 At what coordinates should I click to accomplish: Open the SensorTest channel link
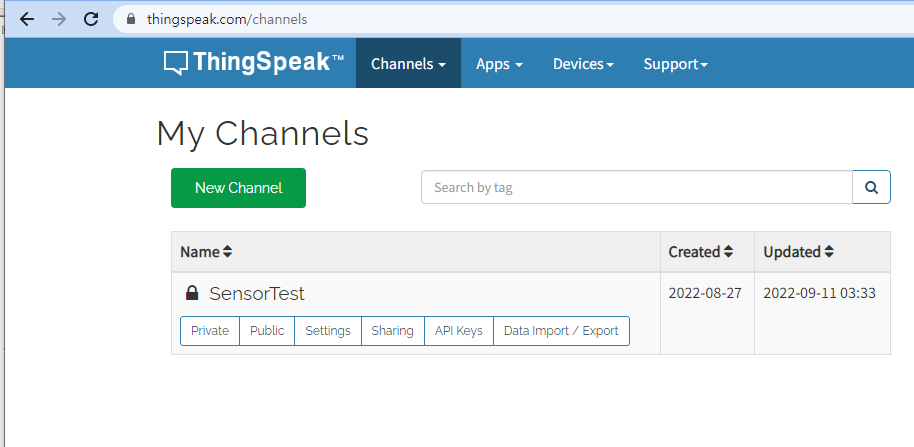[x=257, y=293]
